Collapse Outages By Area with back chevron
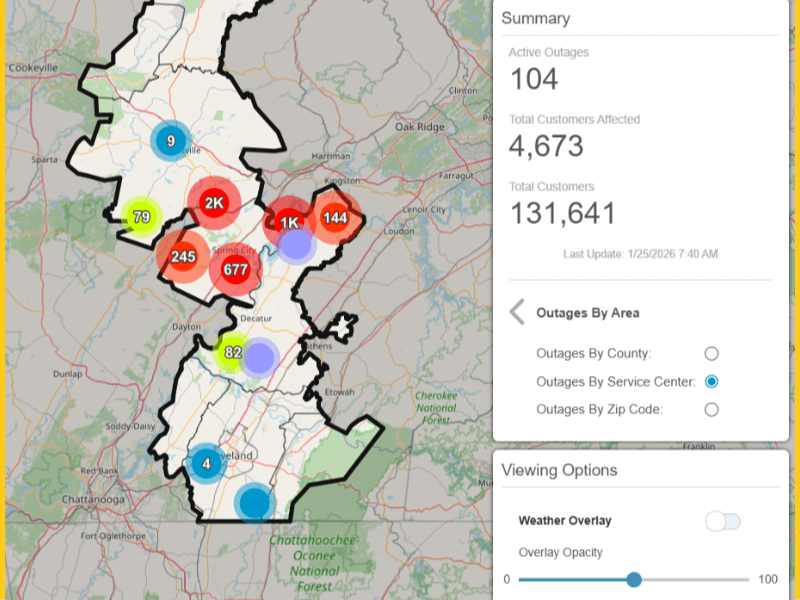Screen dimensions: 800x600 (x=517, y=313)
